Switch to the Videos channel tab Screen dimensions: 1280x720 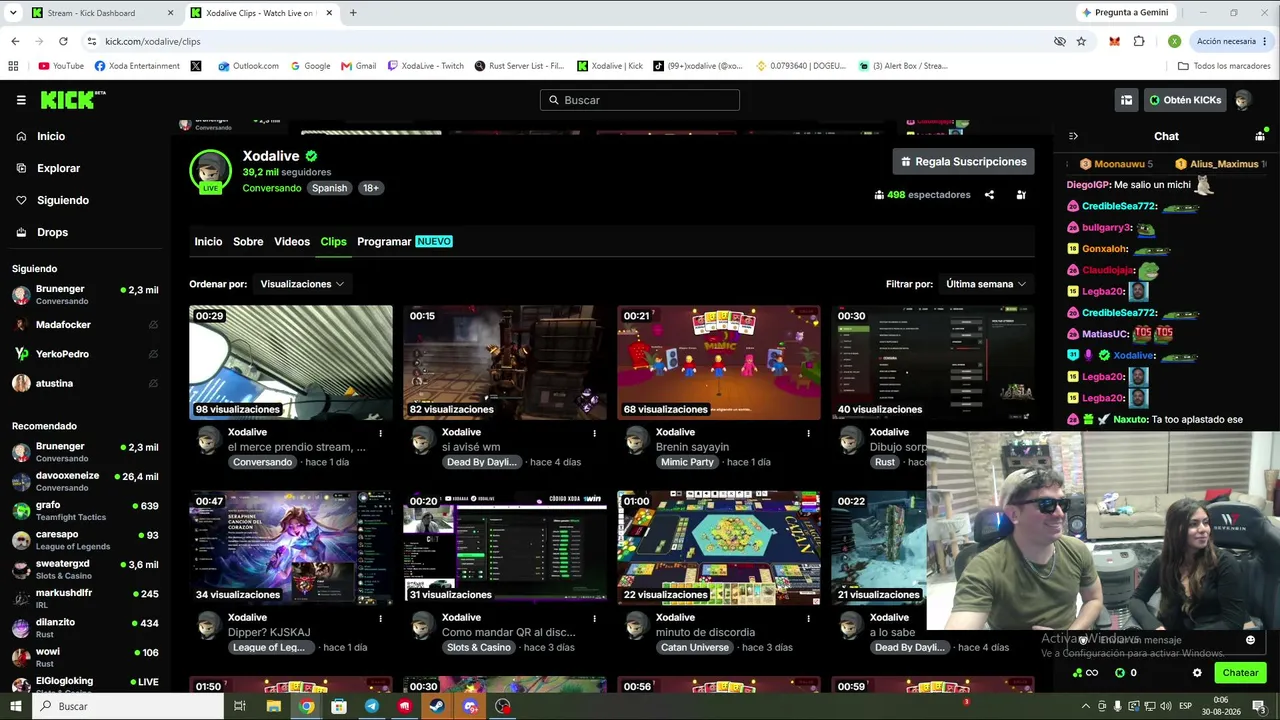(292, 242)
